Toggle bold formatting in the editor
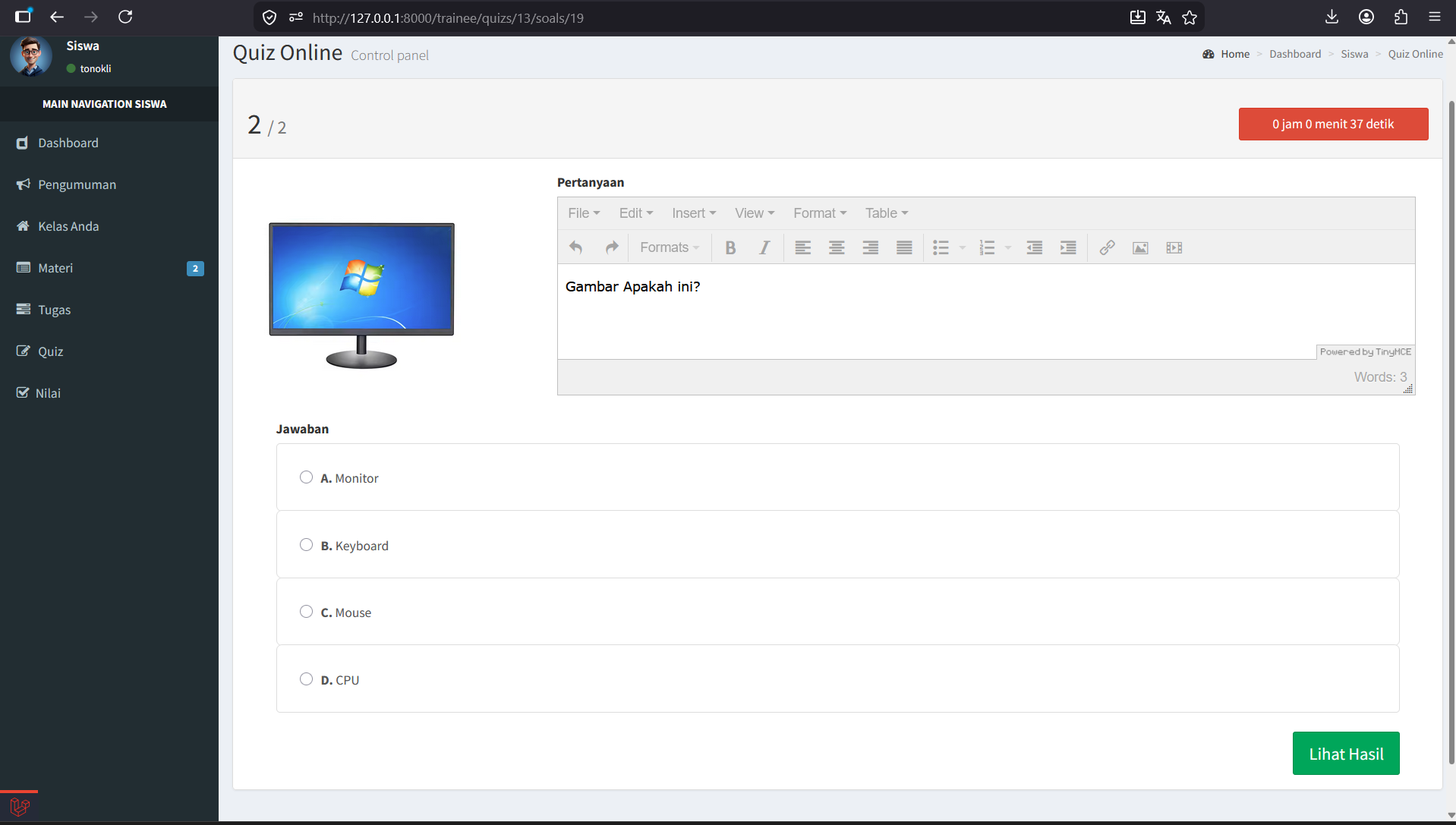This screenshot has height=825, width=1456. 730,247
